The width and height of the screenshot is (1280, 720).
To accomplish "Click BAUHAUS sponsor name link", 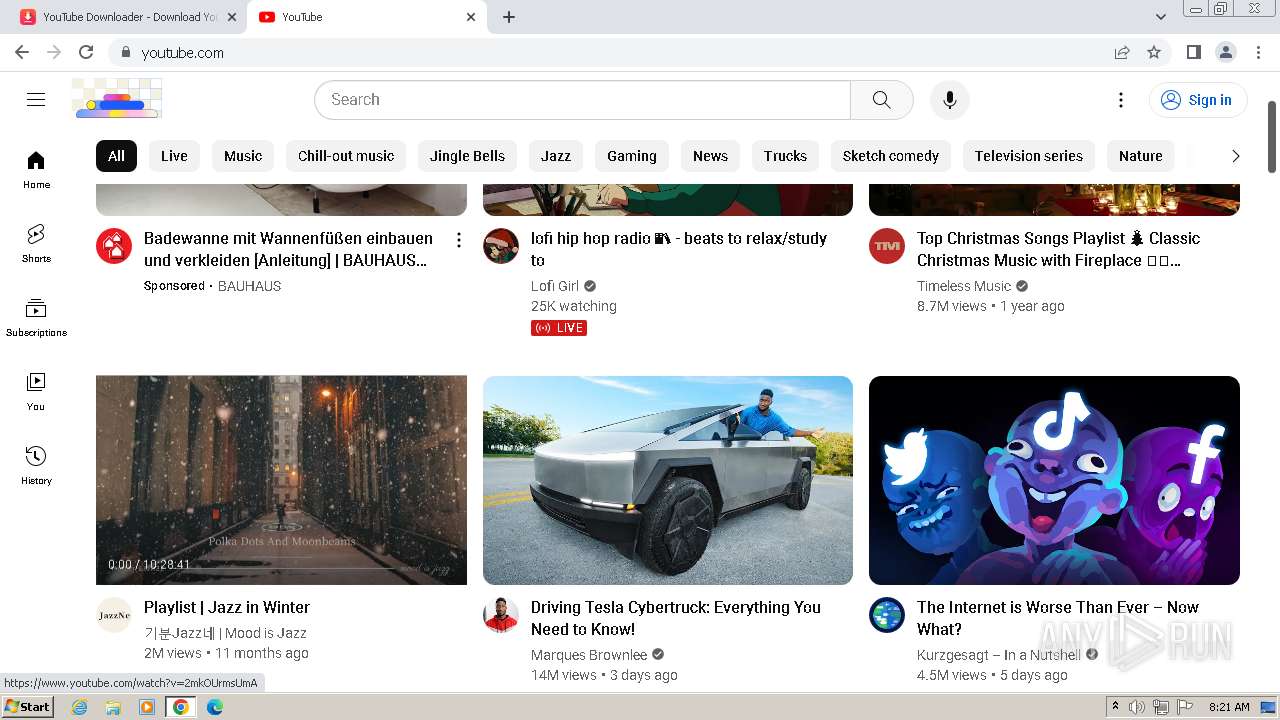I will [x=249, y=286].
